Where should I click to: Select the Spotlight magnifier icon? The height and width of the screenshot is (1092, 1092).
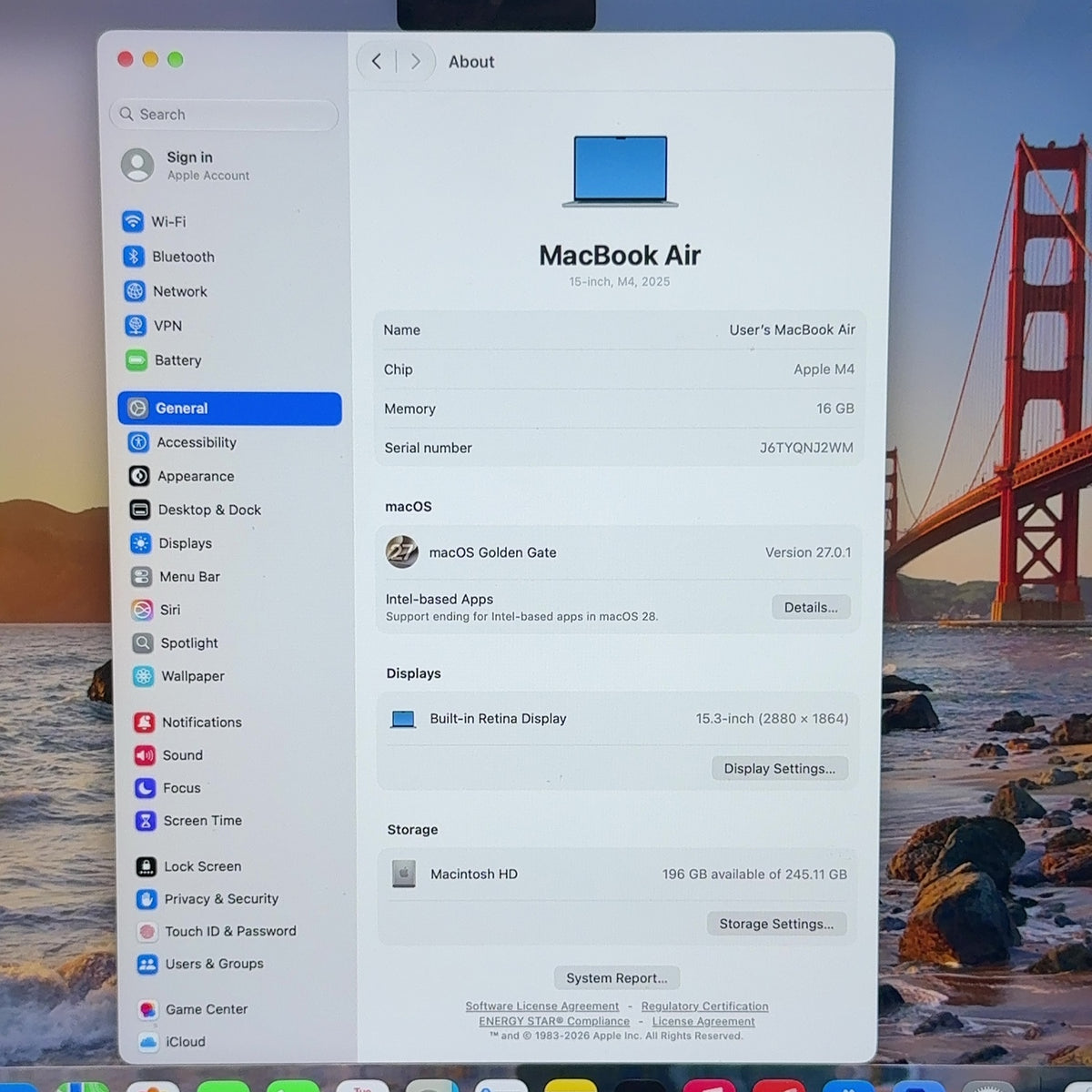[143, 643]
